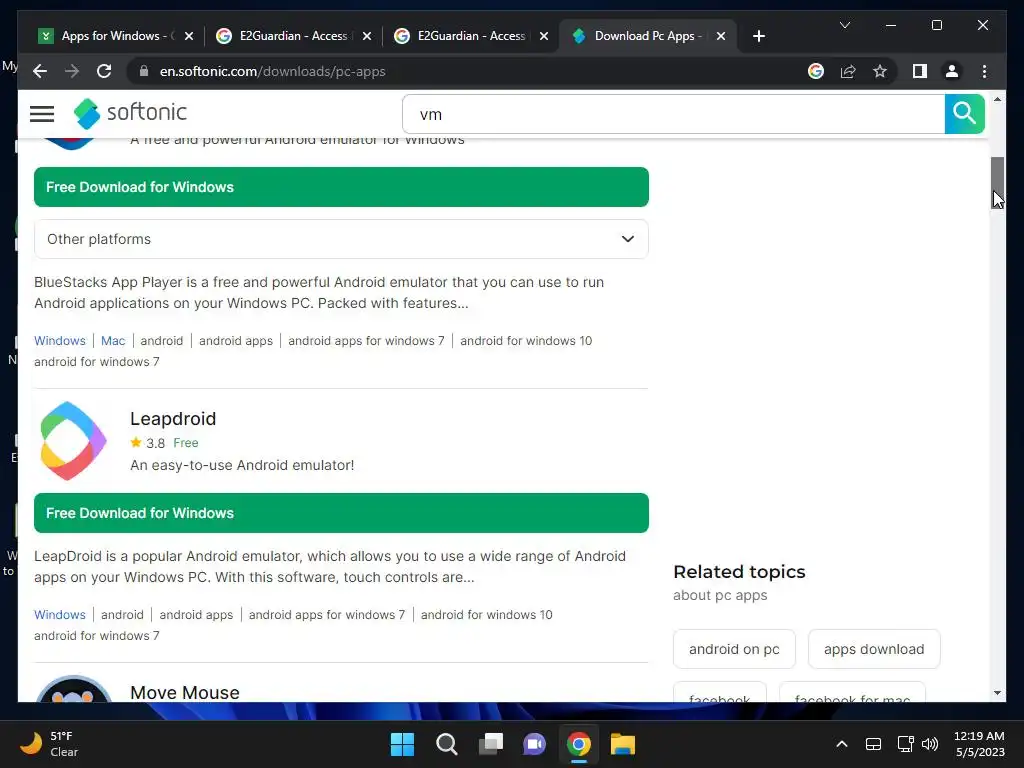Click the volume speaker tray icon

click(x=930, y=744)
